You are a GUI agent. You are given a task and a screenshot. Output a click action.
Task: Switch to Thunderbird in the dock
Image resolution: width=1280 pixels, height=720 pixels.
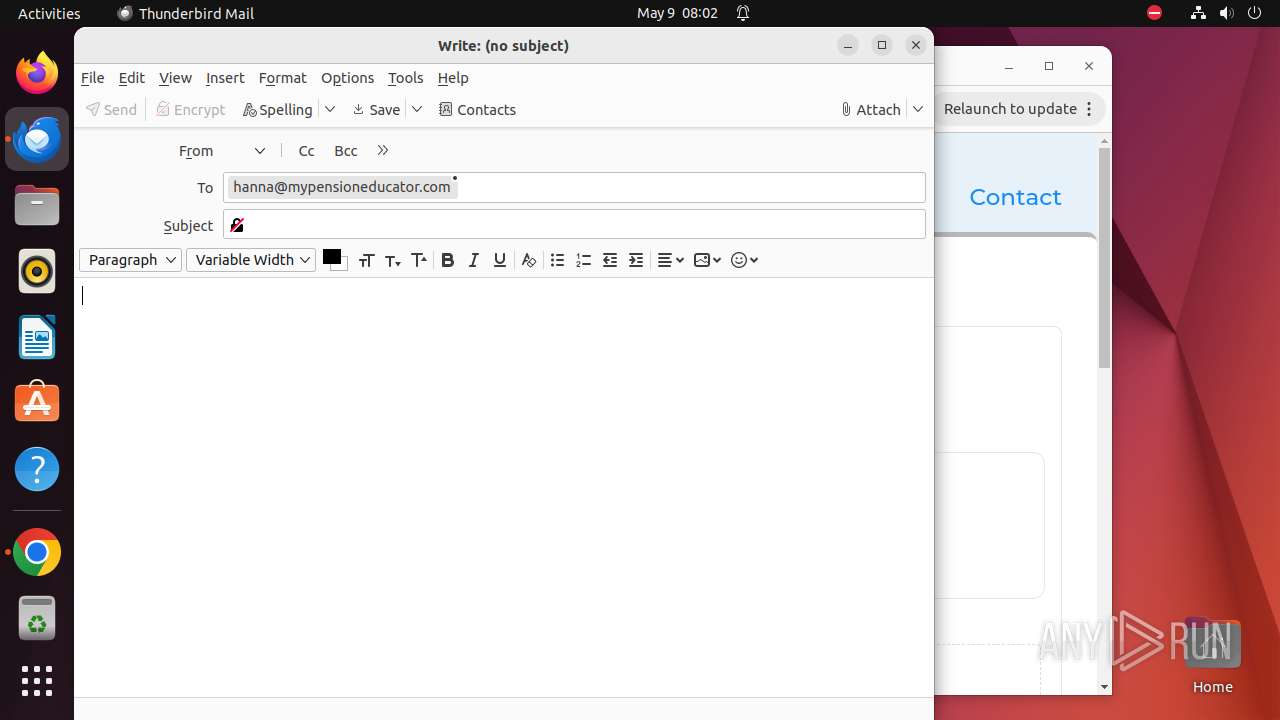pyautogui.click(x=37, y=139)
